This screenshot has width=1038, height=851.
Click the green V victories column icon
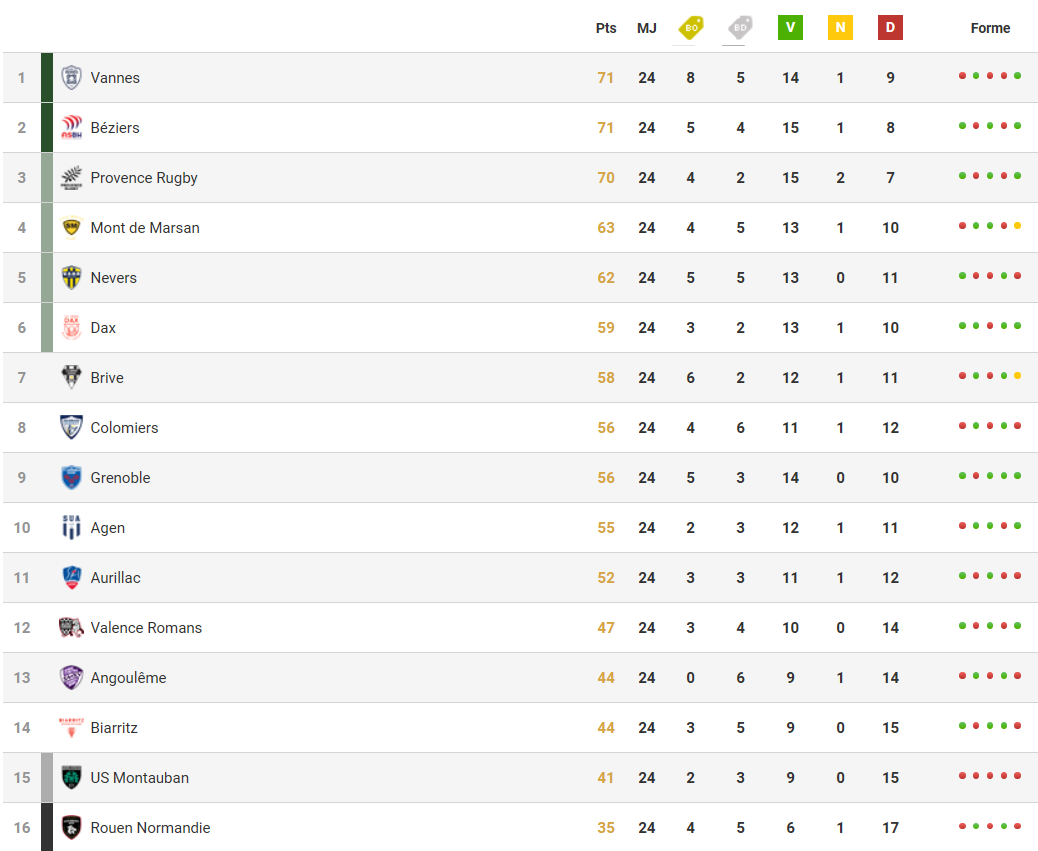[790, 28]
